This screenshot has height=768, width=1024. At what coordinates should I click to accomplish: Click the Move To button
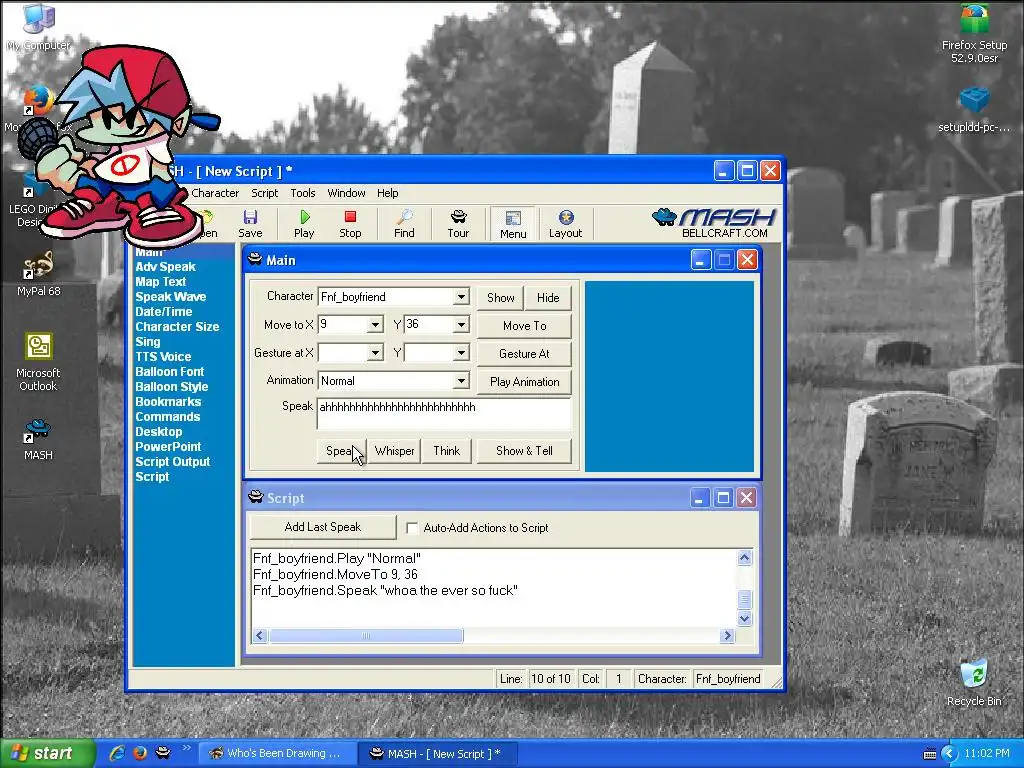(524, 326)
